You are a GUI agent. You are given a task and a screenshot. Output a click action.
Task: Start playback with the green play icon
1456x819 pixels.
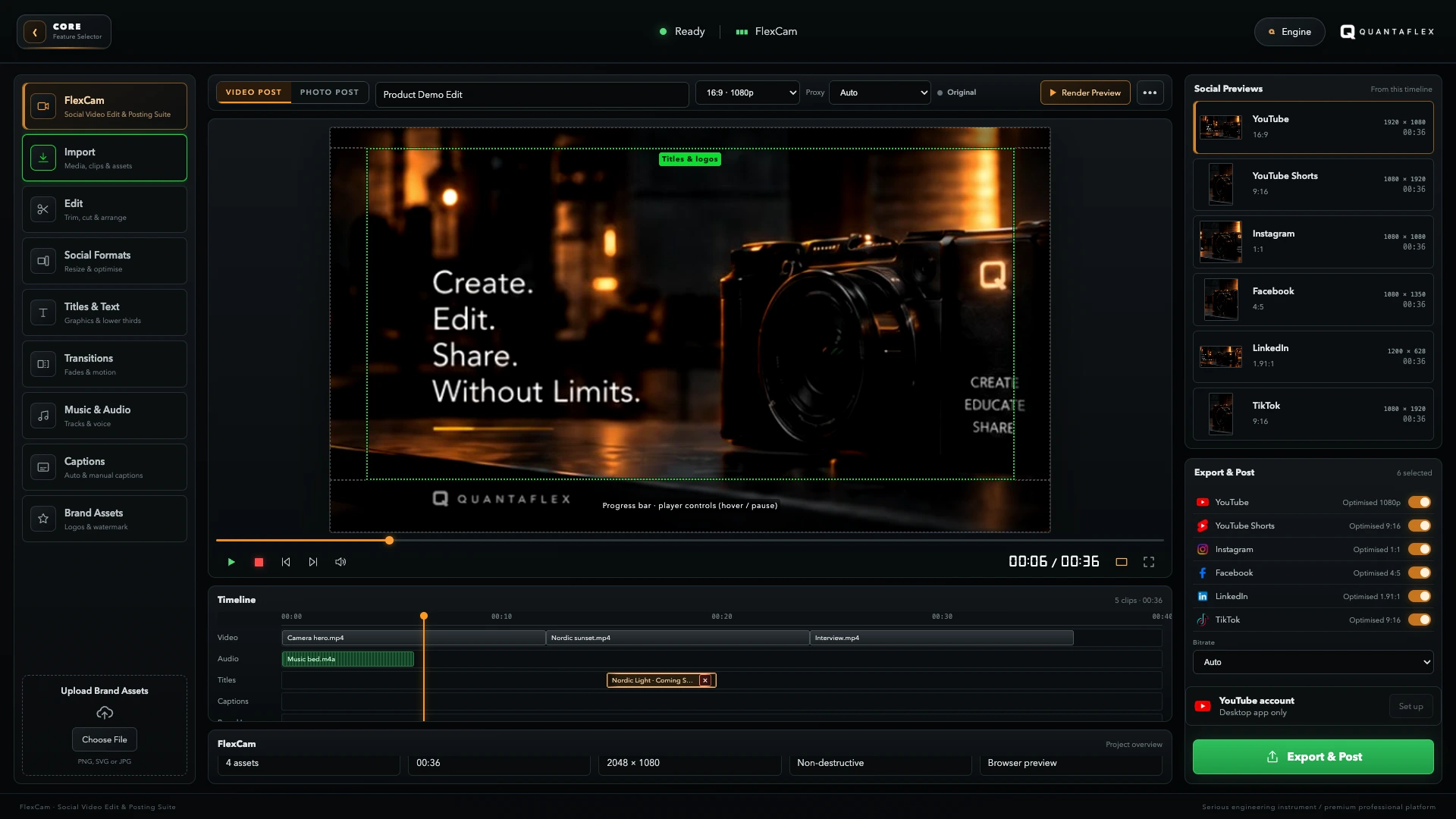231,562
